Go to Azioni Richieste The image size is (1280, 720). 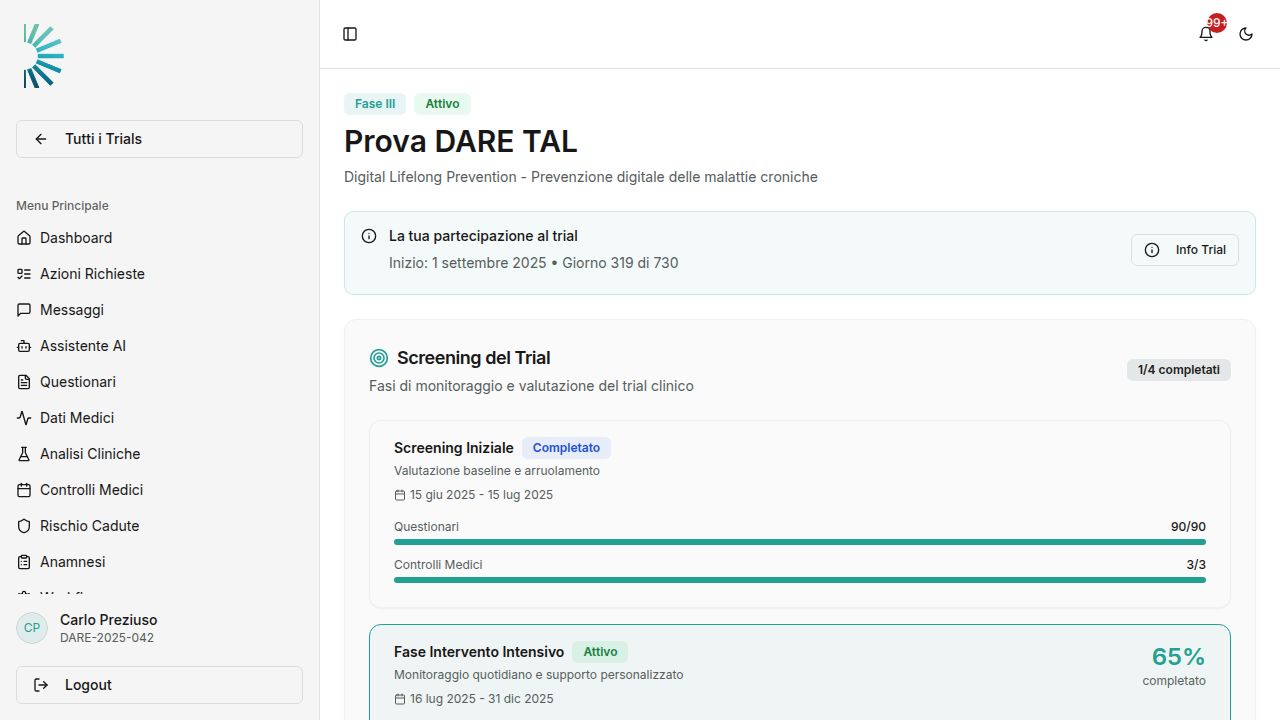[159, 274]
